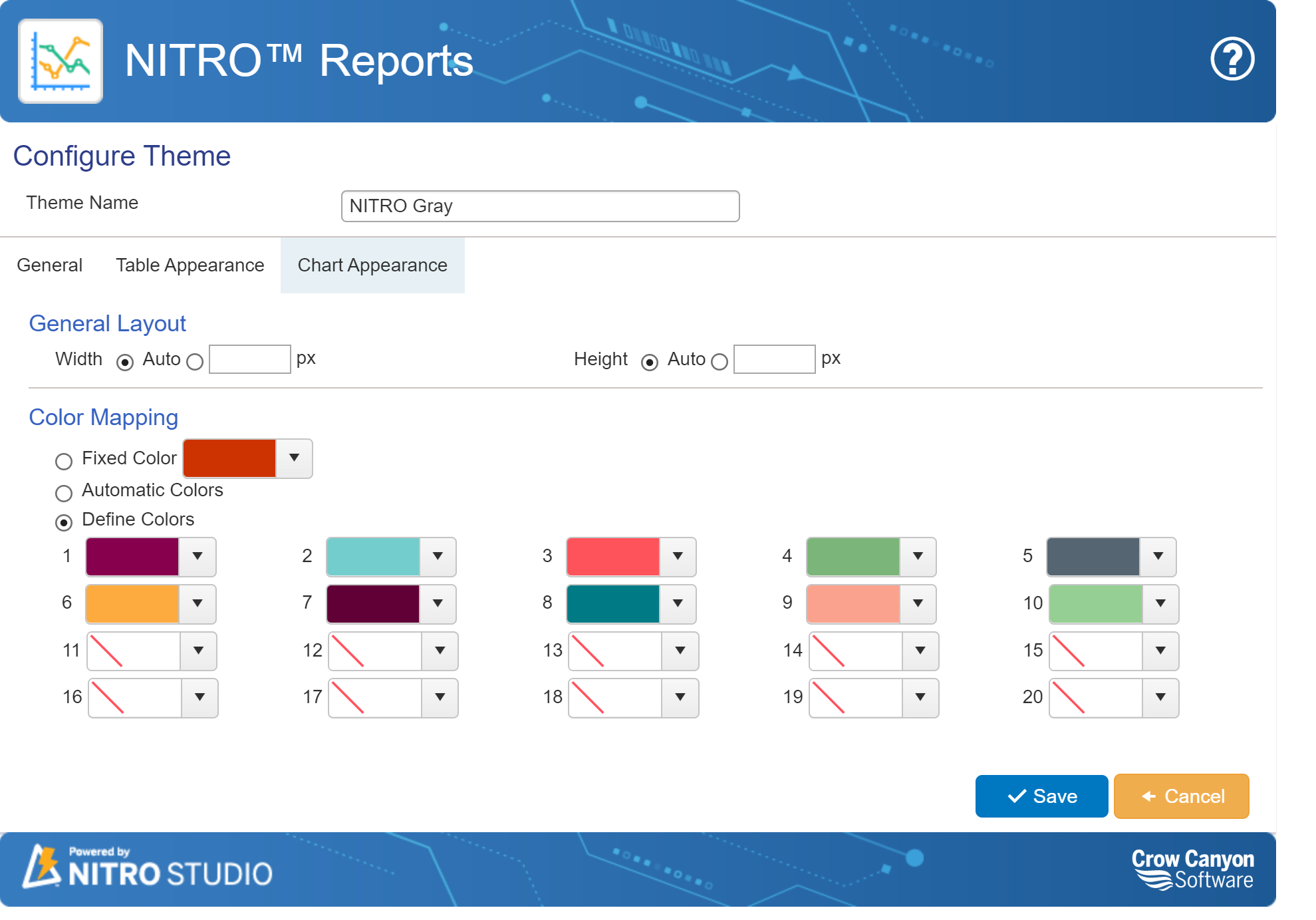This screenshot has height=920, width=1316.
Task: Click the empty color 14 swatch
Action: tap(856, 651)
